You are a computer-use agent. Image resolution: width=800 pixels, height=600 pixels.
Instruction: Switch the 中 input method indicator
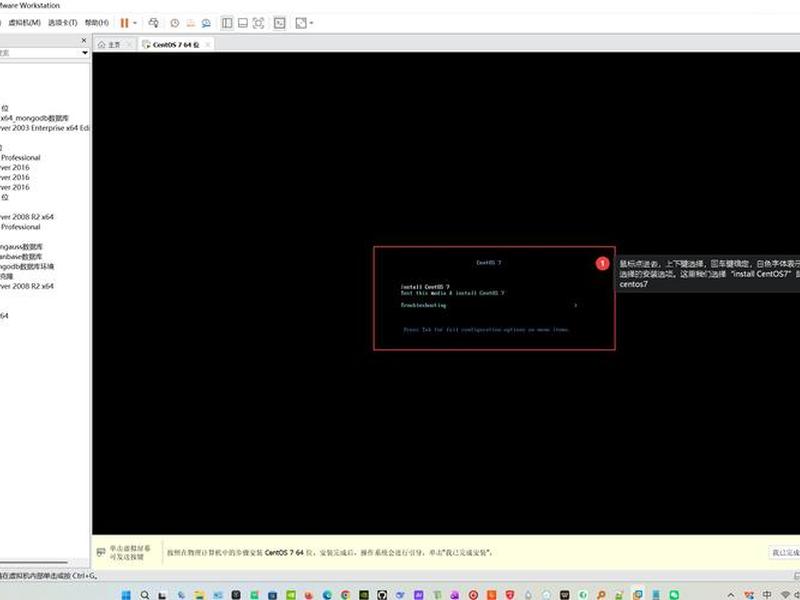point(767,595)
